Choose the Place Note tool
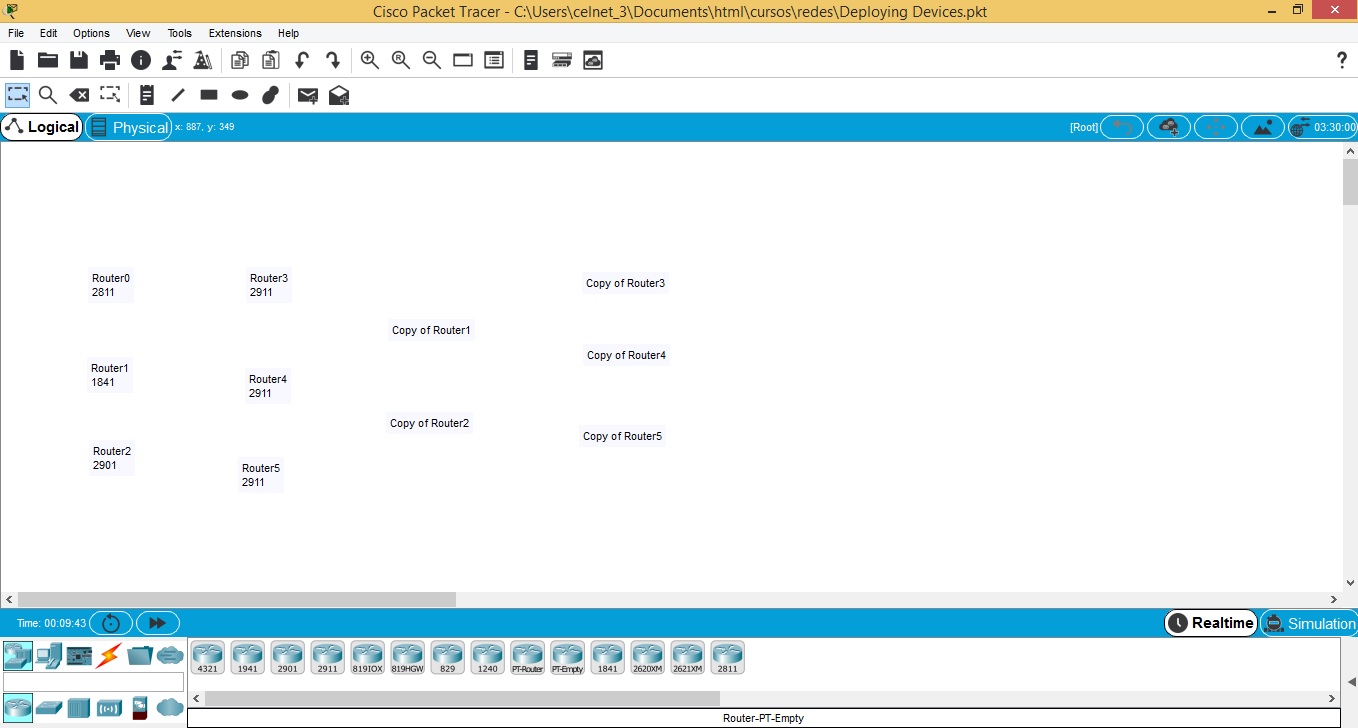 (x=146, y=95)
